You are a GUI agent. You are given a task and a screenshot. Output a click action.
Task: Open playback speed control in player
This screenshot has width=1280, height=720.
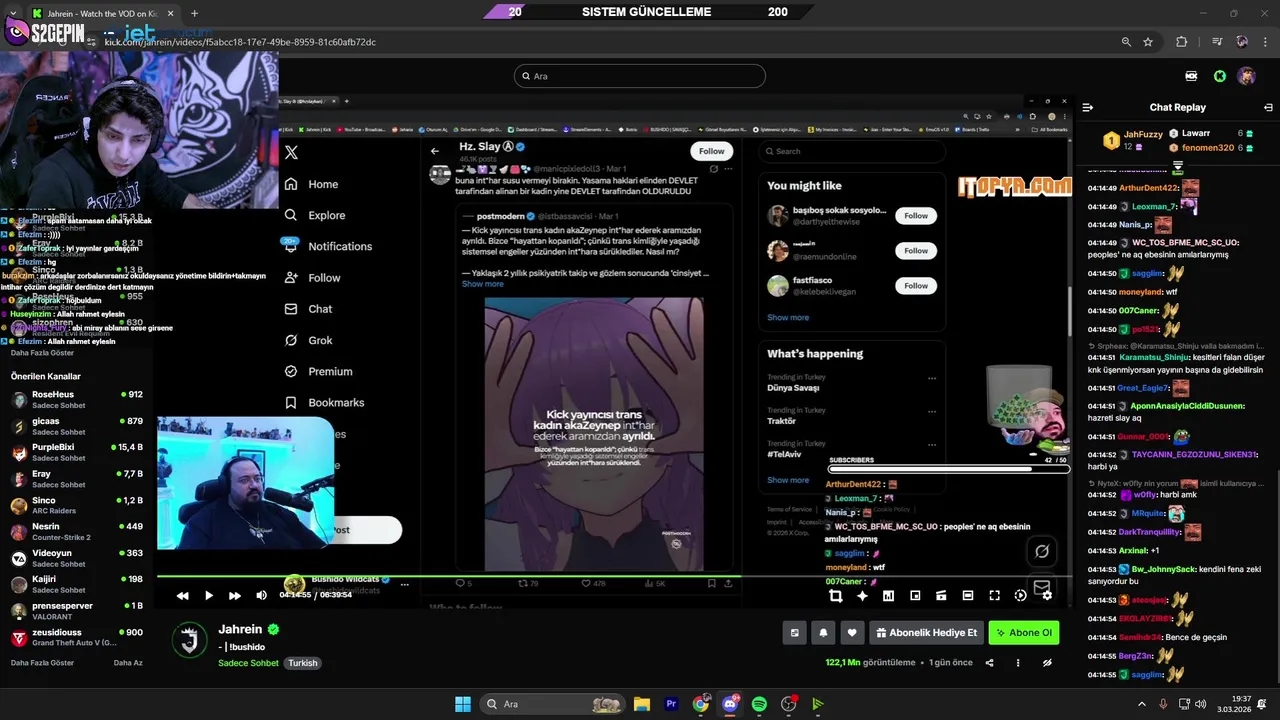1020,596
